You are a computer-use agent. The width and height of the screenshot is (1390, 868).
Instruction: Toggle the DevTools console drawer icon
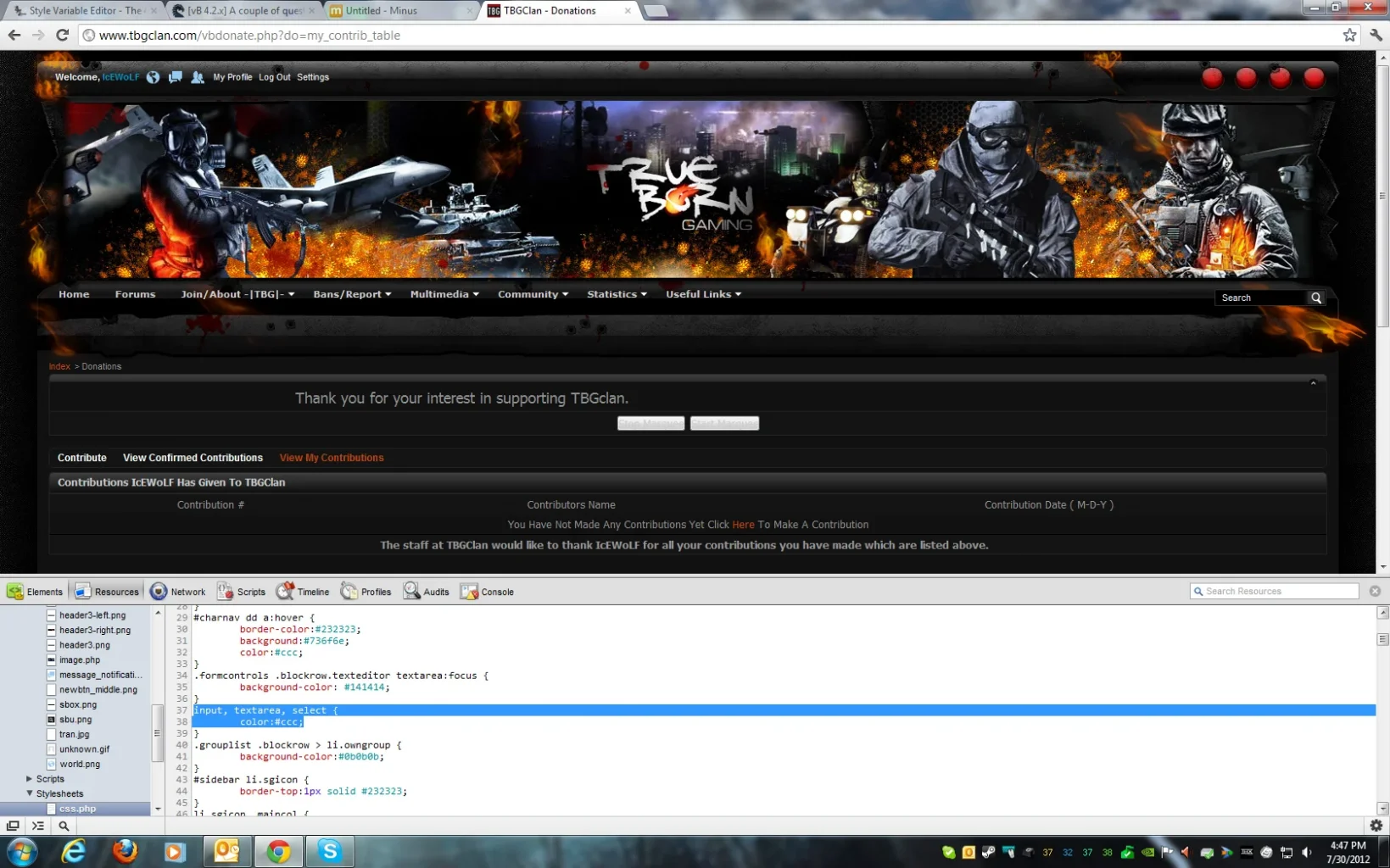point(38,826)
